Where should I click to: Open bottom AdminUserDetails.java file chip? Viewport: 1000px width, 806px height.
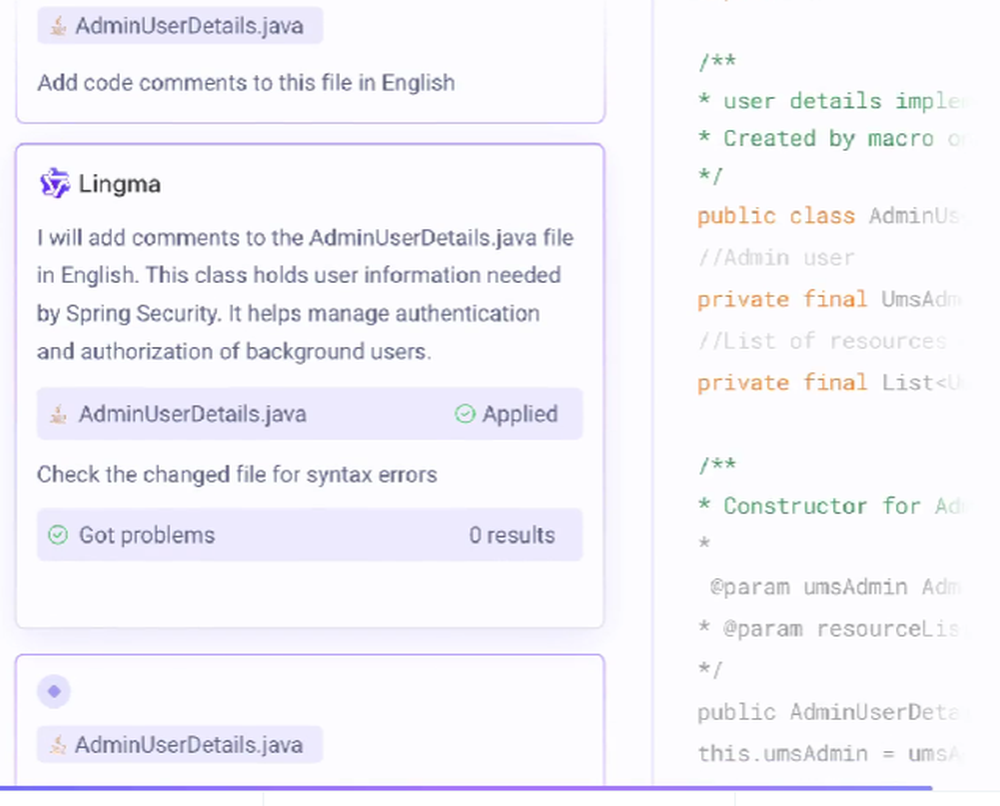pos(180,744)
